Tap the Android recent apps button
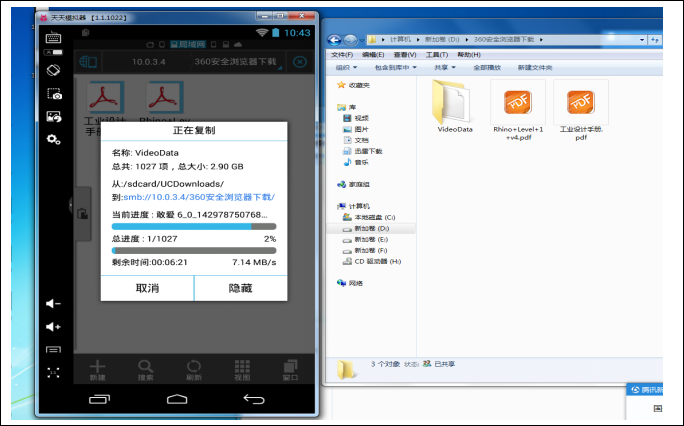Viewport: 684px width, 426px height. click(99, 399)
